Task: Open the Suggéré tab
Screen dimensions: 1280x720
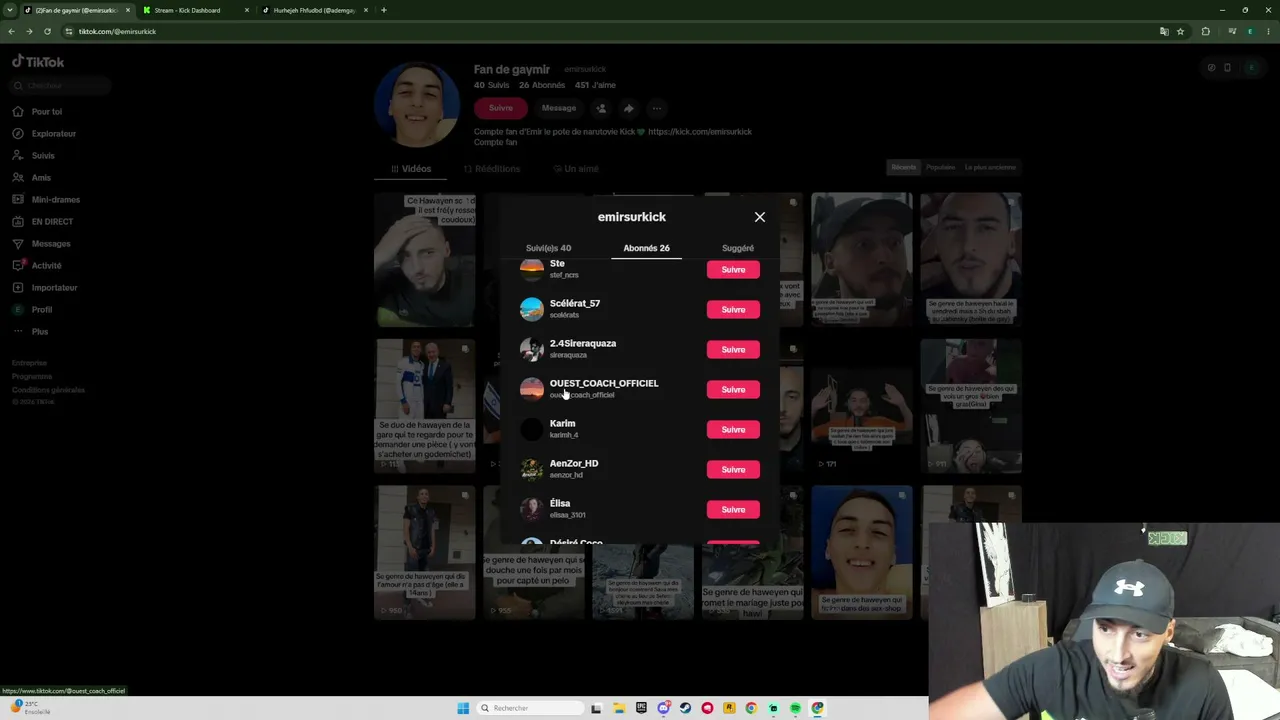Action: point(738,248)
